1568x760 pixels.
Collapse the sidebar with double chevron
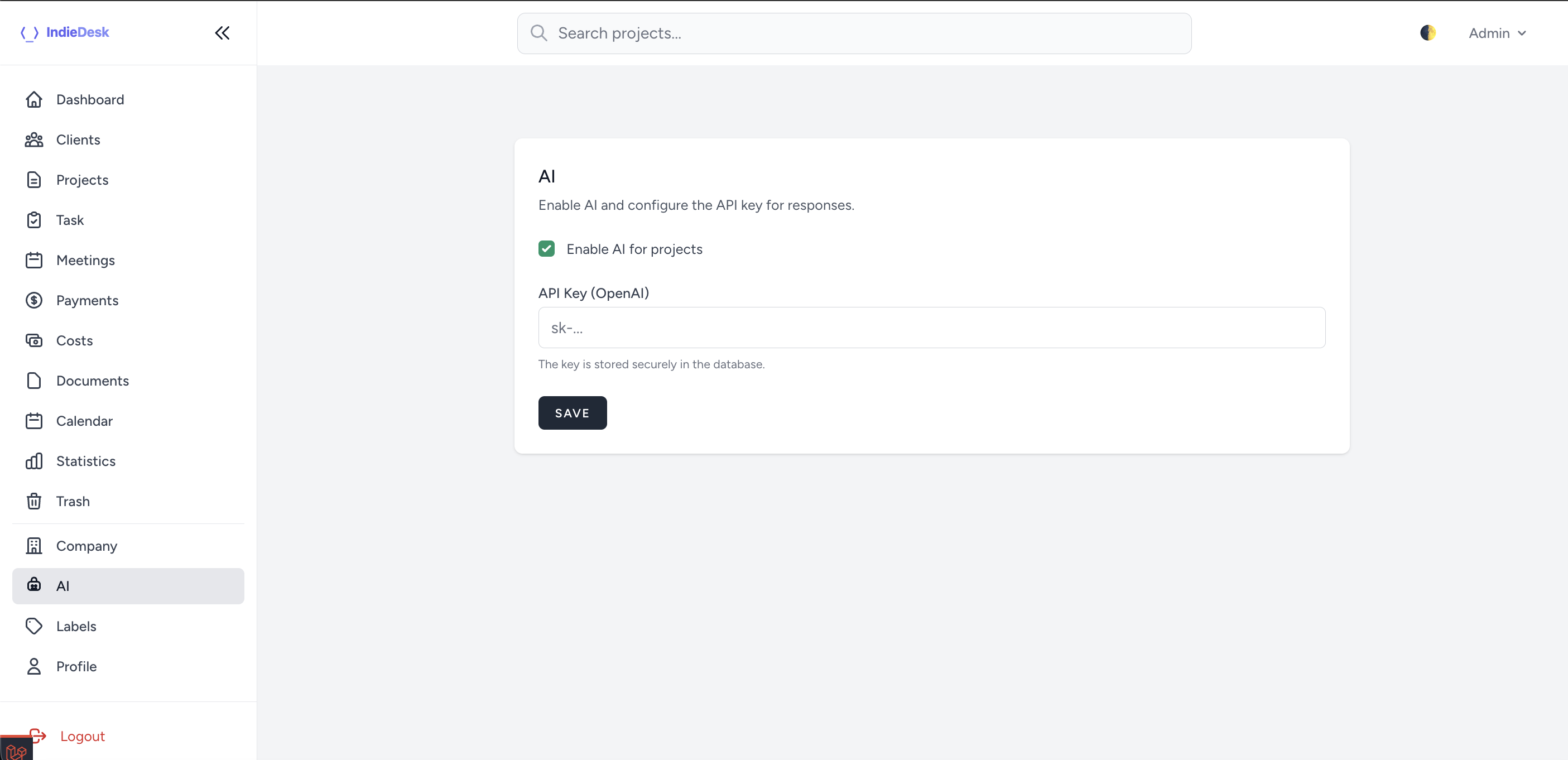[222, 33]
